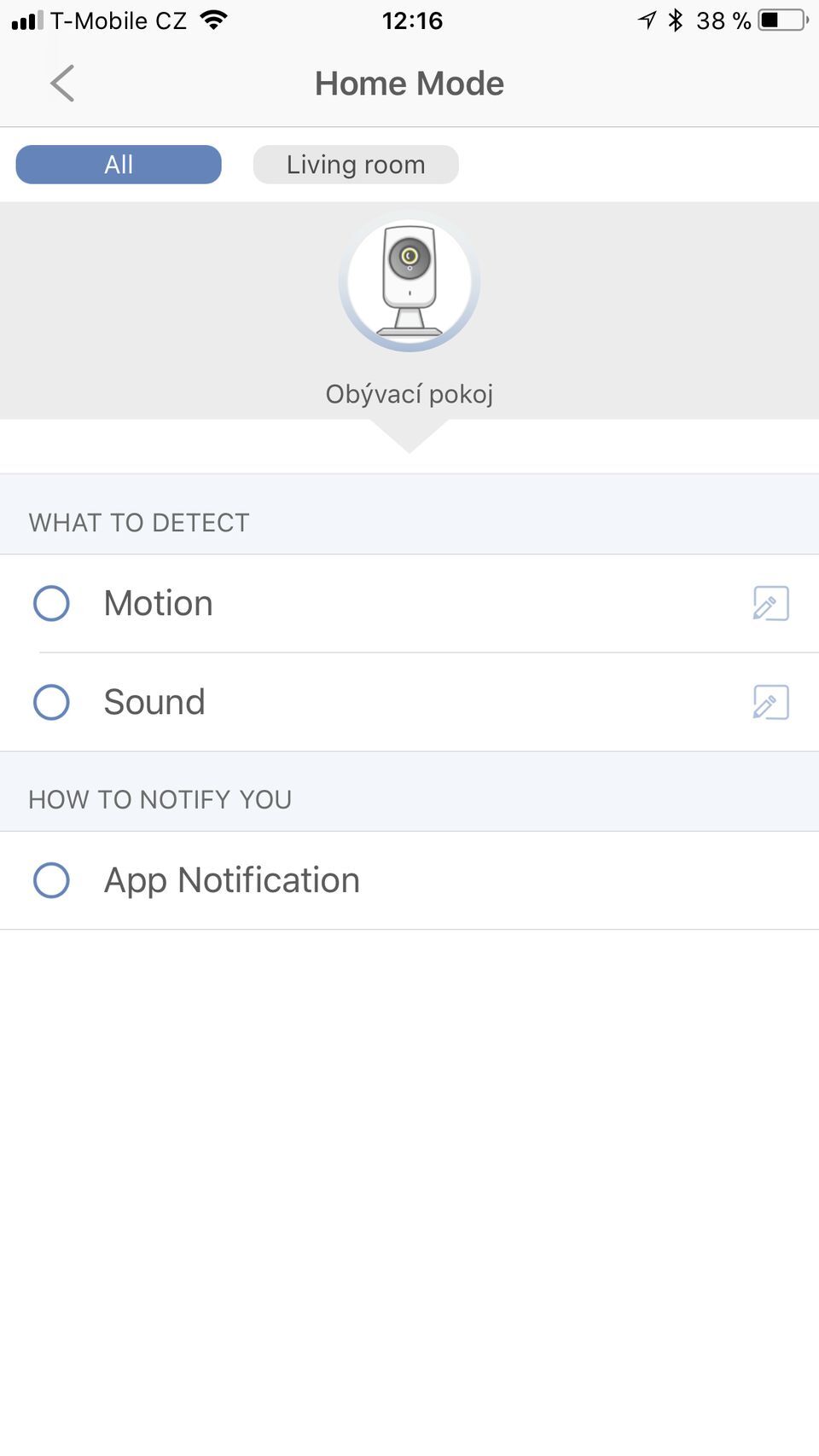Tap the Obývací pokoj camera name
Image resolution: width=819 pixels, height=1456 pixels.
pos(409,394)
